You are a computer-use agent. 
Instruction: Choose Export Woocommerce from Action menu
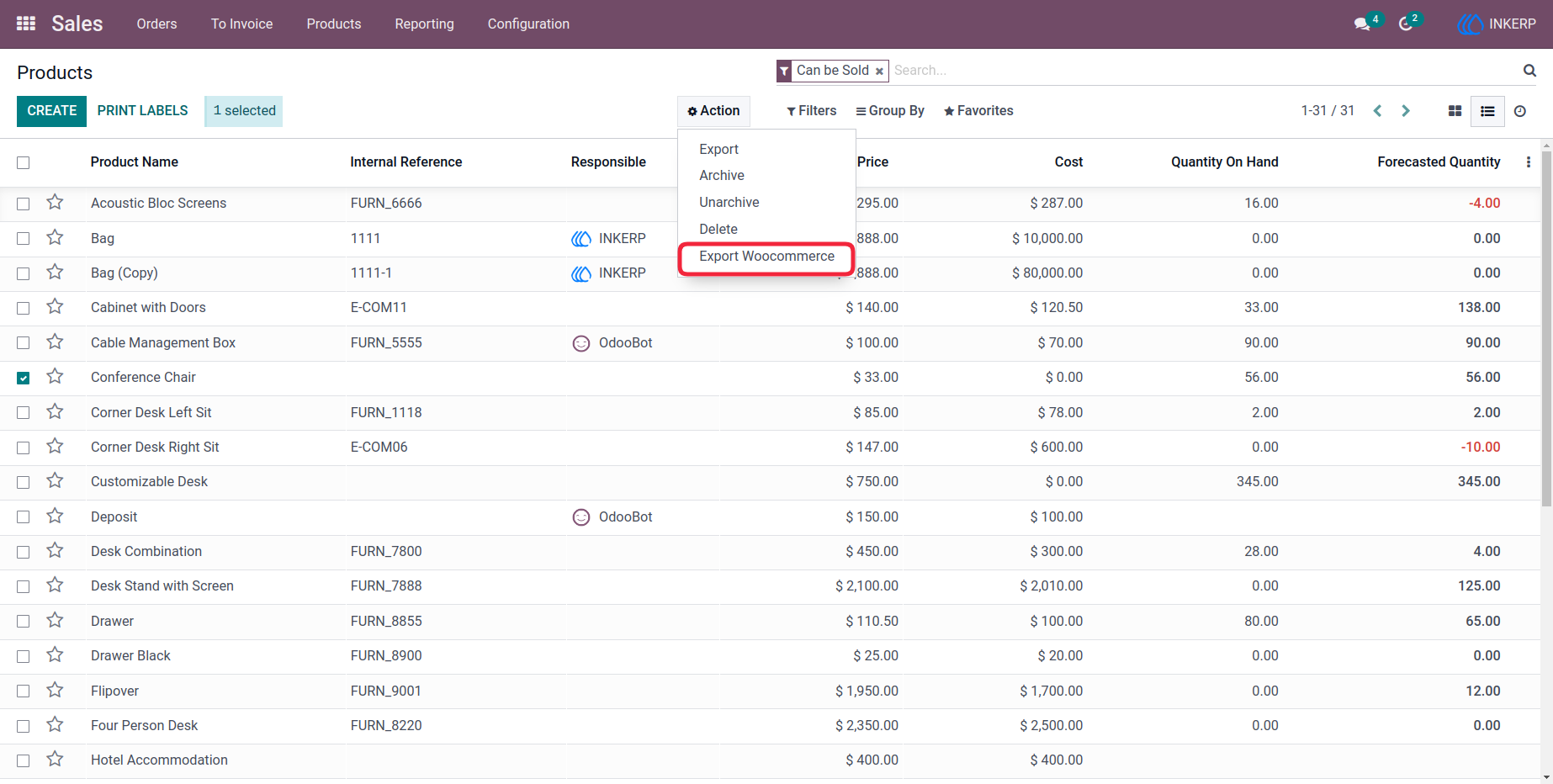[x=766, y=257]
